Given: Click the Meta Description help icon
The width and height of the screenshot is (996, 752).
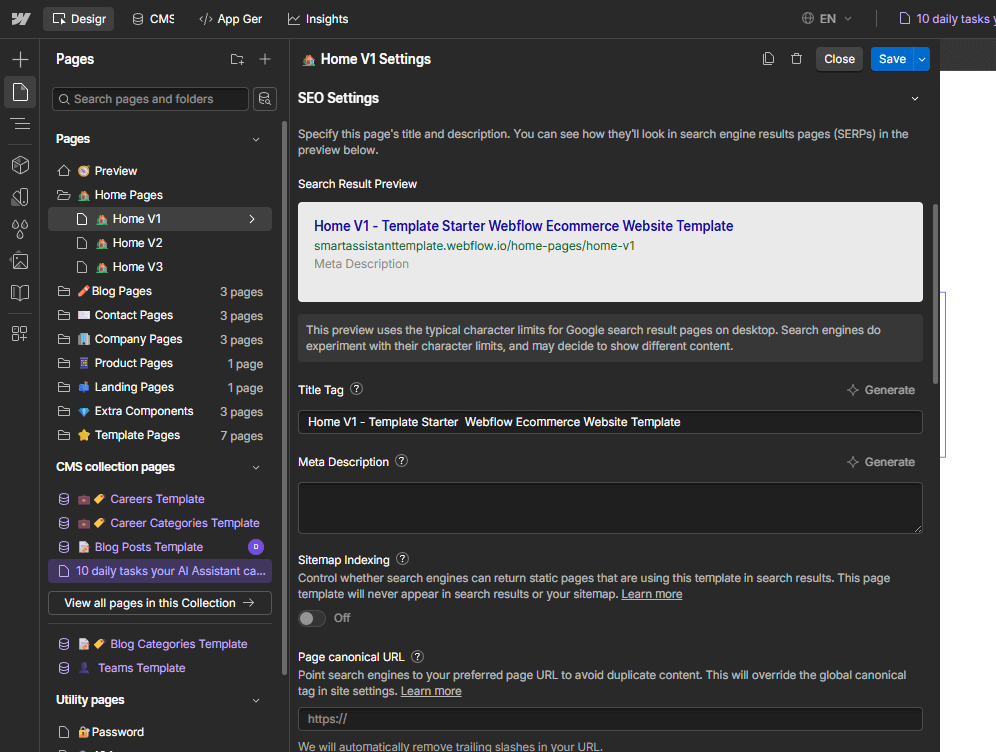Looking at the screenshot, I should [401, 461].
